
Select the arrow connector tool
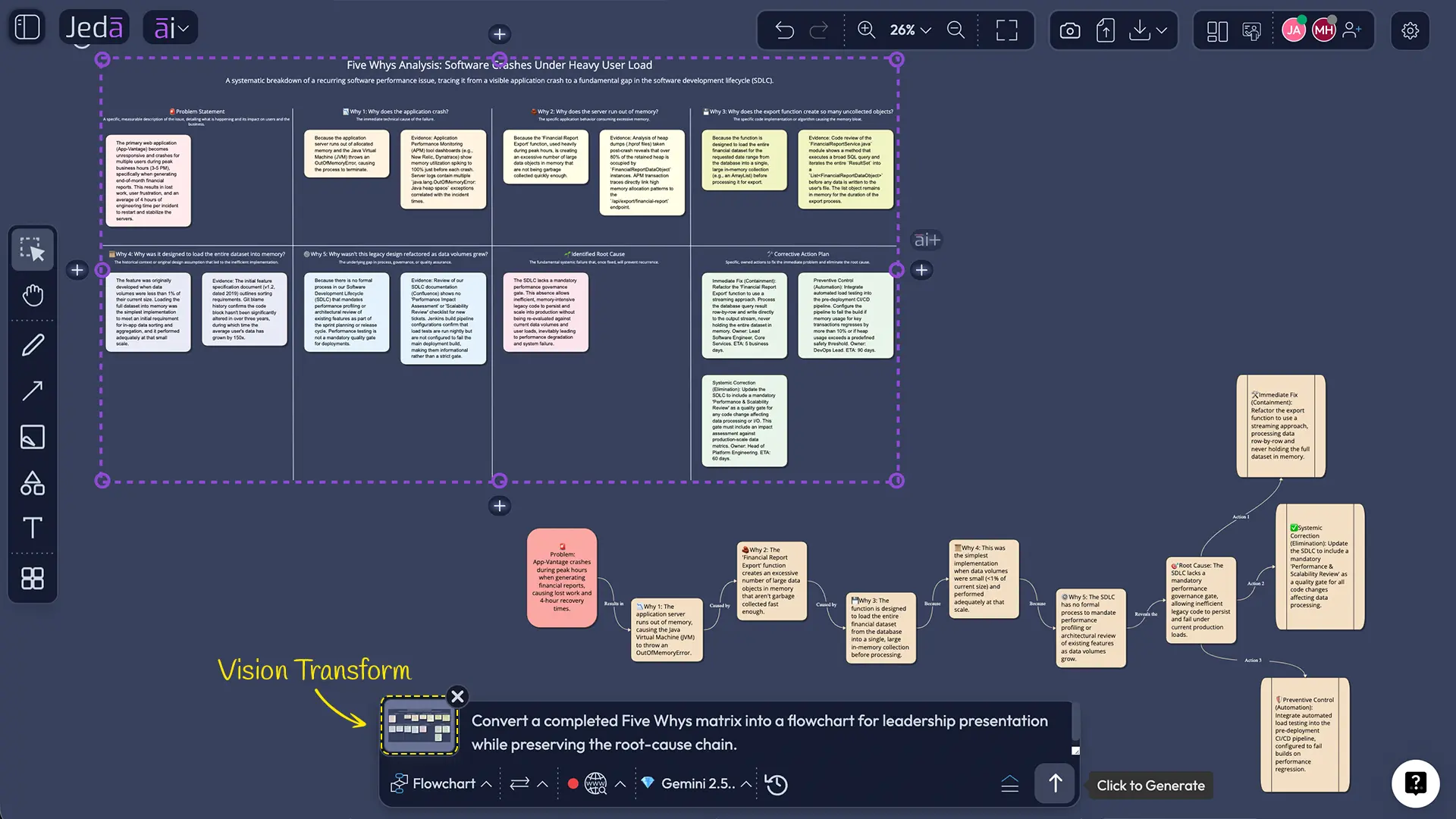tap(33, 391)
